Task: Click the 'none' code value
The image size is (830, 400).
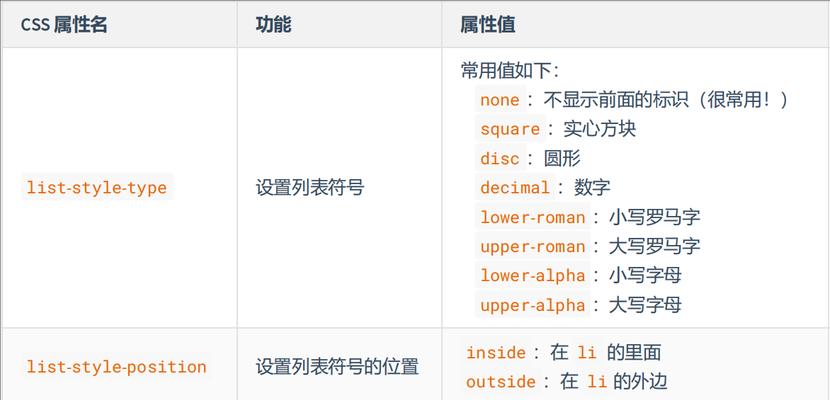Action: click(500, 99)
